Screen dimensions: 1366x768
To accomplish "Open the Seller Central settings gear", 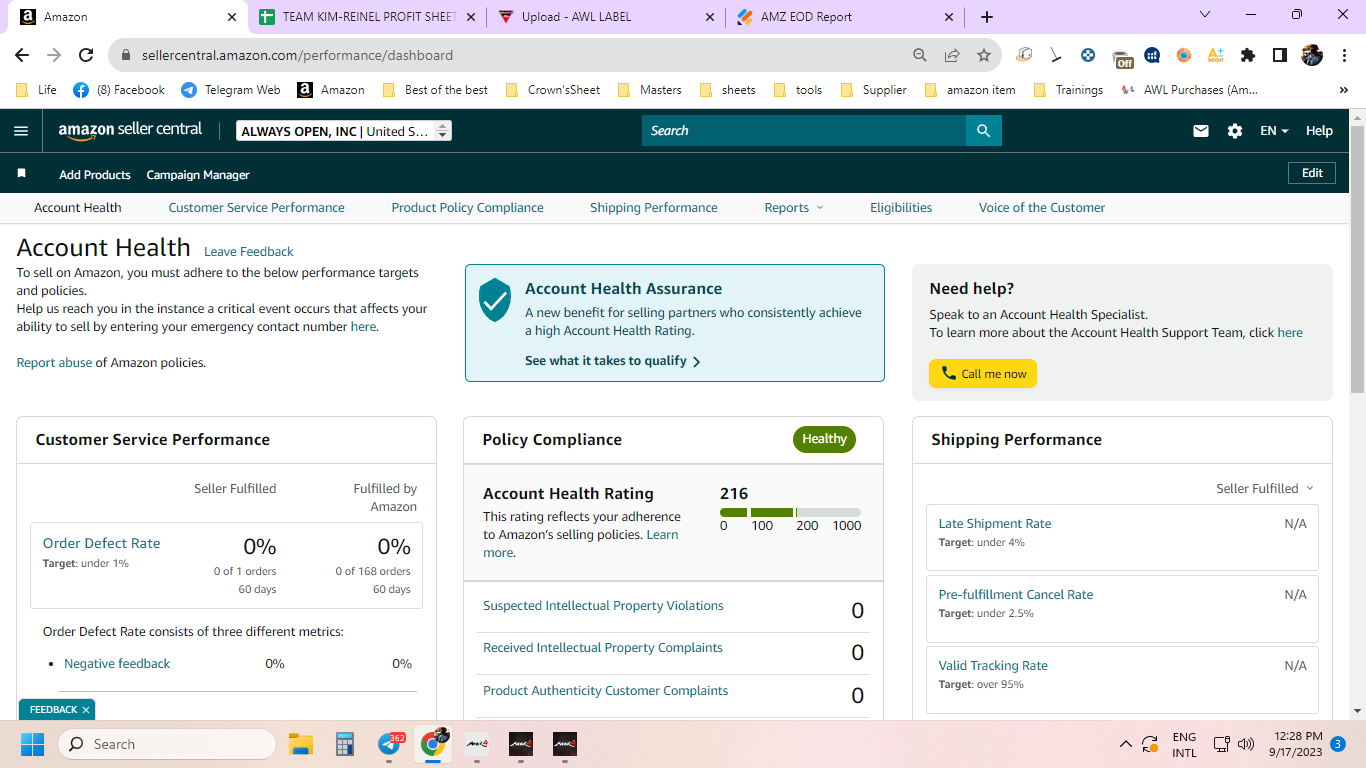I will (1235, 131).
